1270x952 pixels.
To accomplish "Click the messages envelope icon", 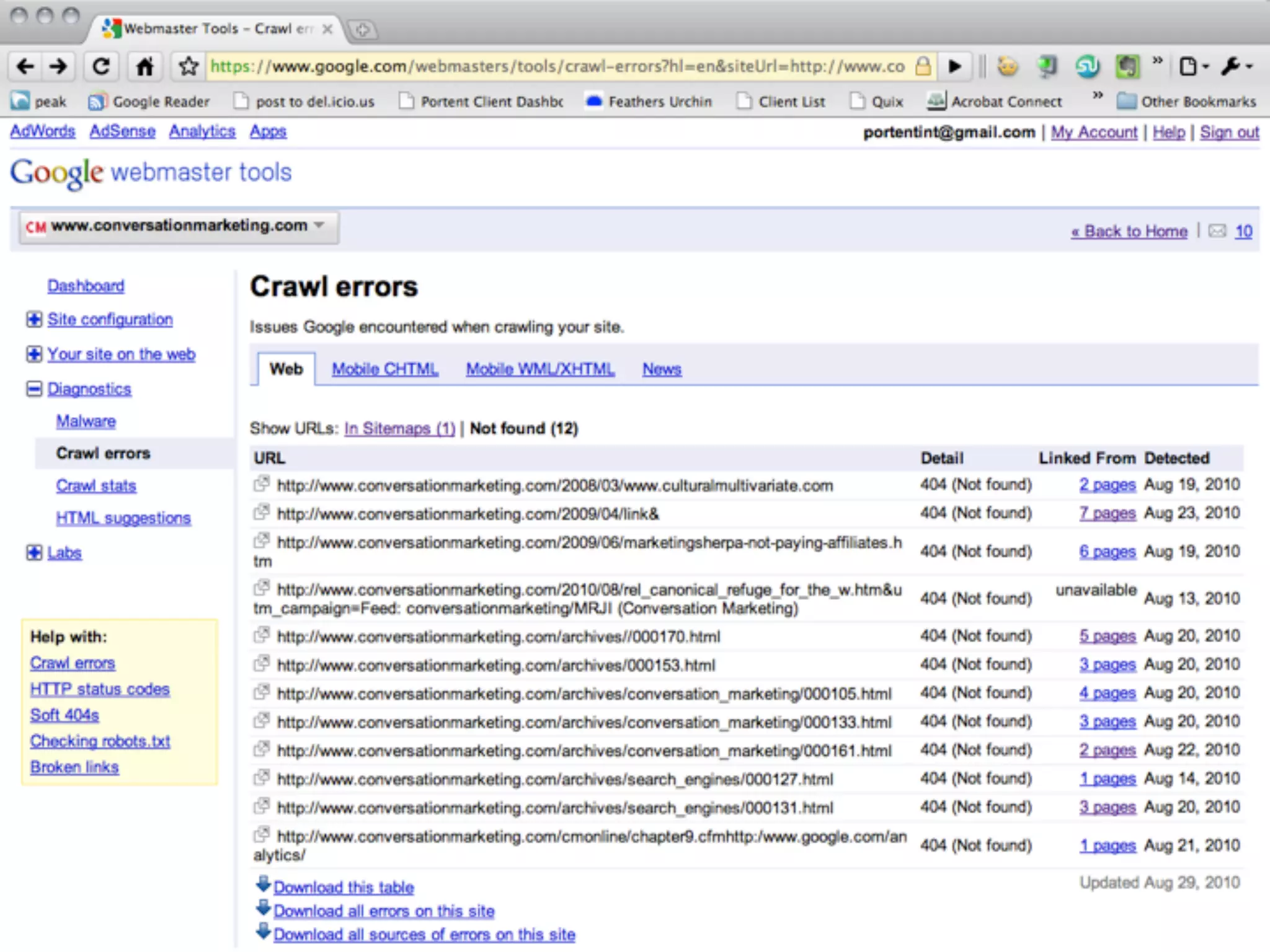I will pyautogui.click(x=1217, y=231).
